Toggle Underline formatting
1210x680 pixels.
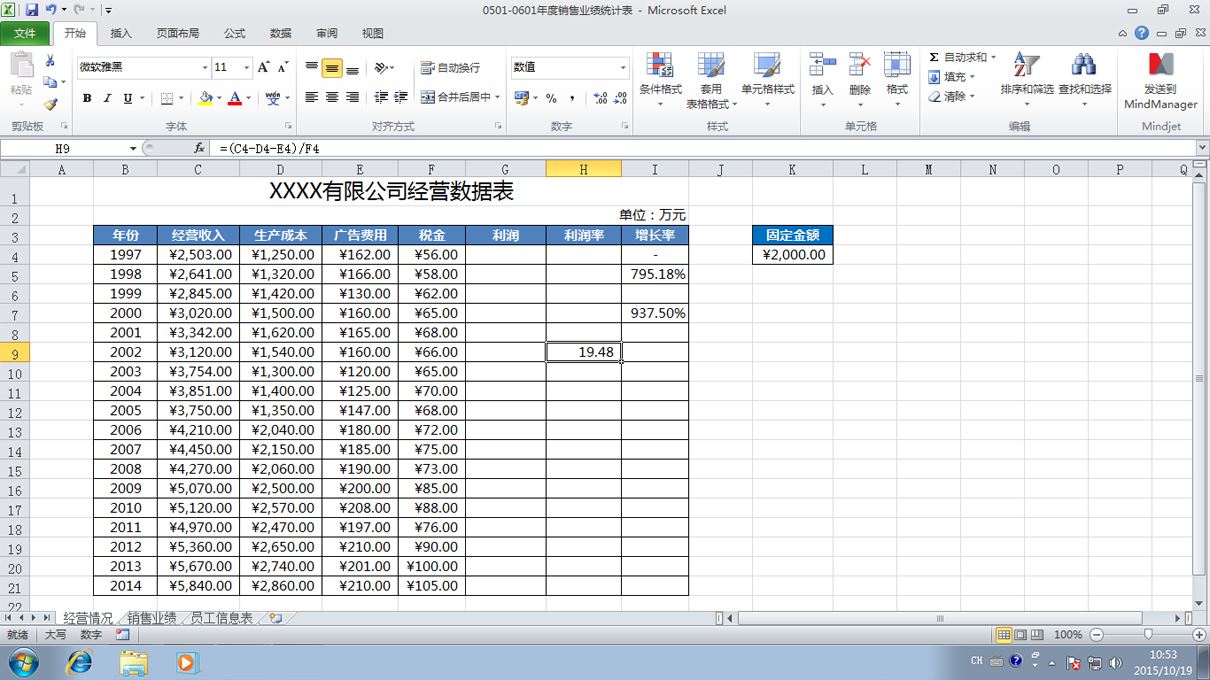pyautogui.click(x=128, y=98)
